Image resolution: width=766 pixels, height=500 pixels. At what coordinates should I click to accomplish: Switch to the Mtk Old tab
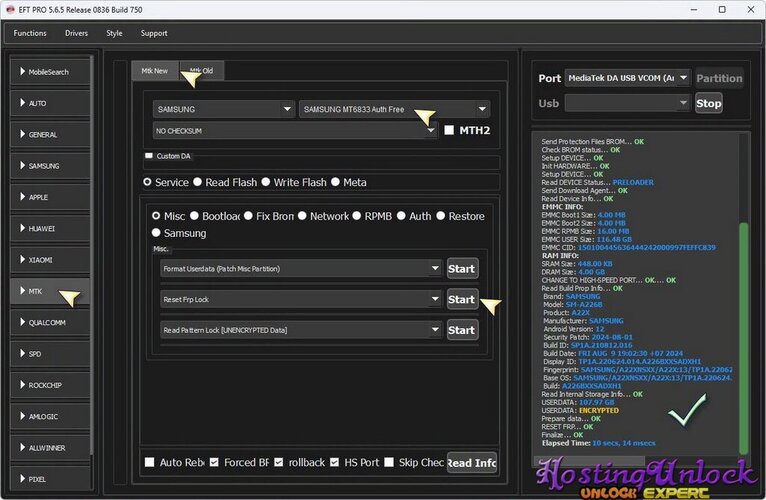click(202, 71)
